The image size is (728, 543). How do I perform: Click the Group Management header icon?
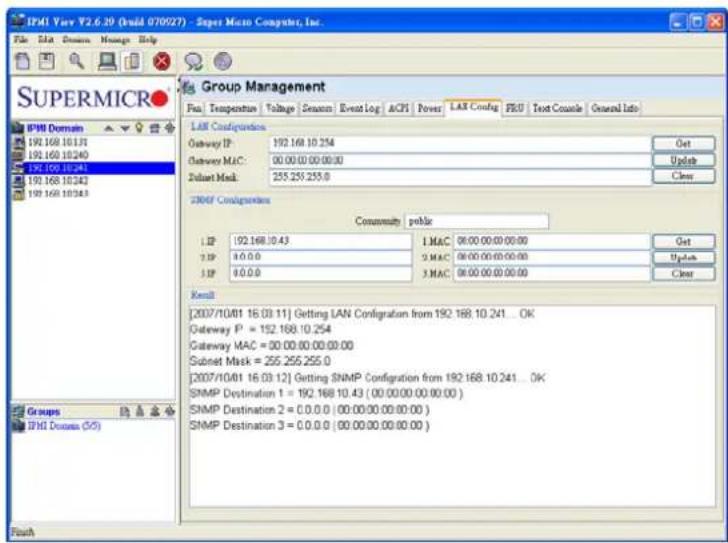click(x=188, y=87)
